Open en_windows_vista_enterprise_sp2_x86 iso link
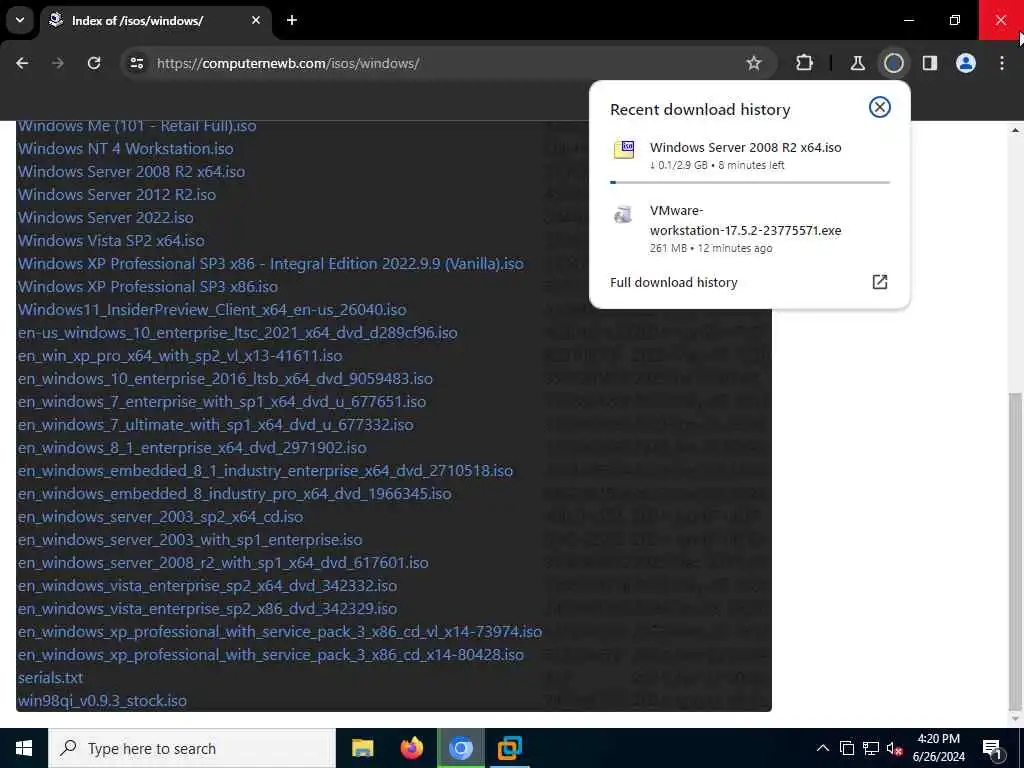The width and height of the screenshot is (1024, 768). [207, 609]
